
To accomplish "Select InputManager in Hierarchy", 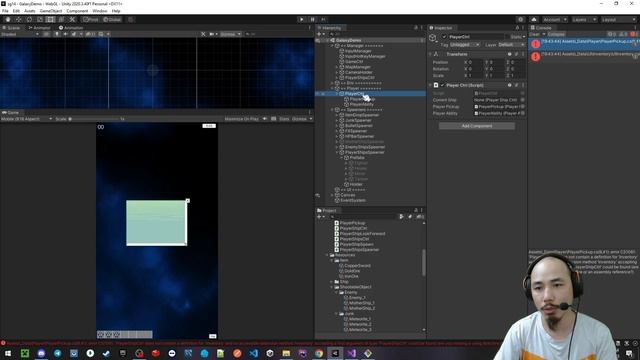I will (x=358, y=51).
